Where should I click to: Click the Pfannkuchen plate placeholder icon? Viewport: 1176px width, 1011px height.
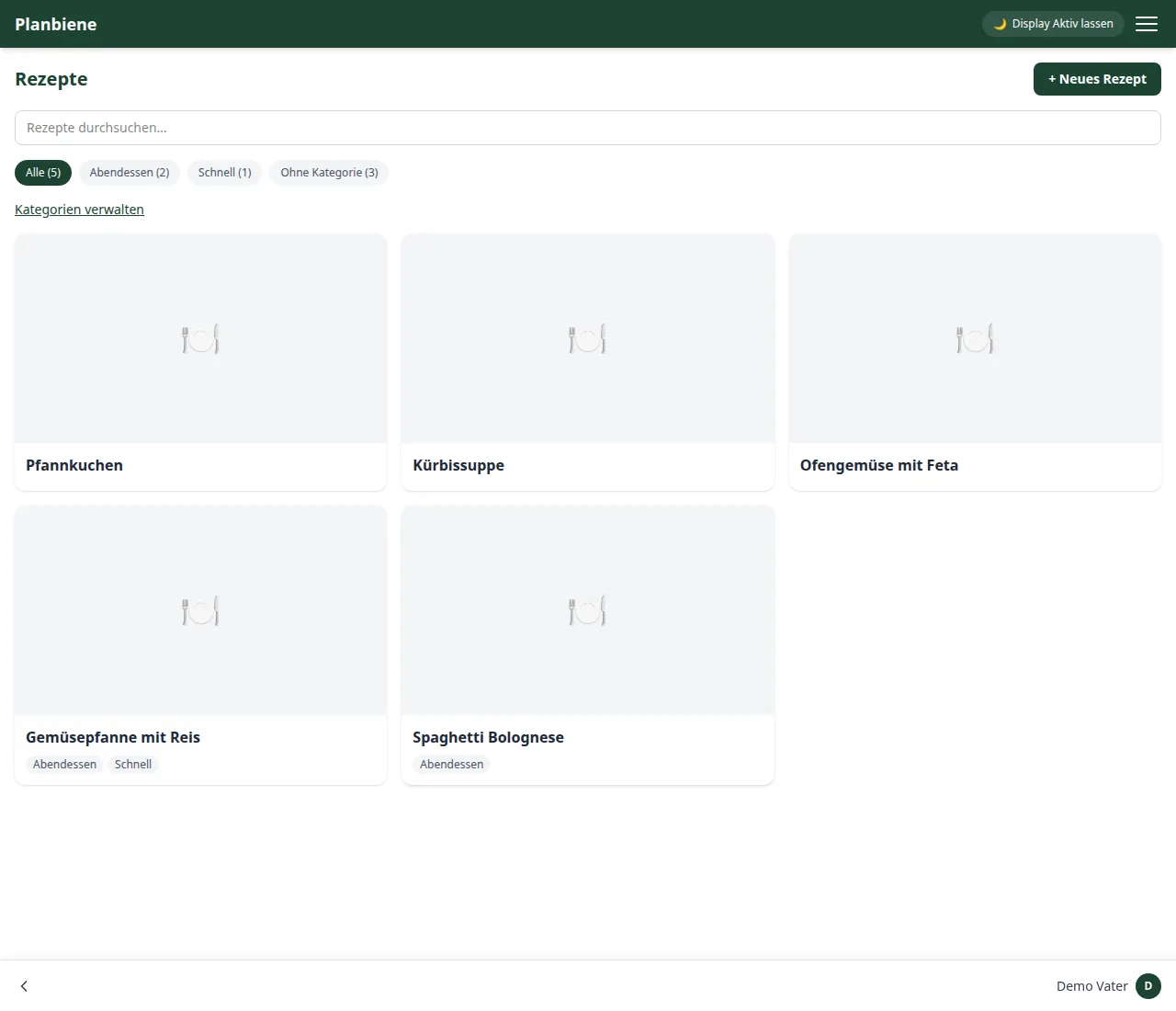200,338
